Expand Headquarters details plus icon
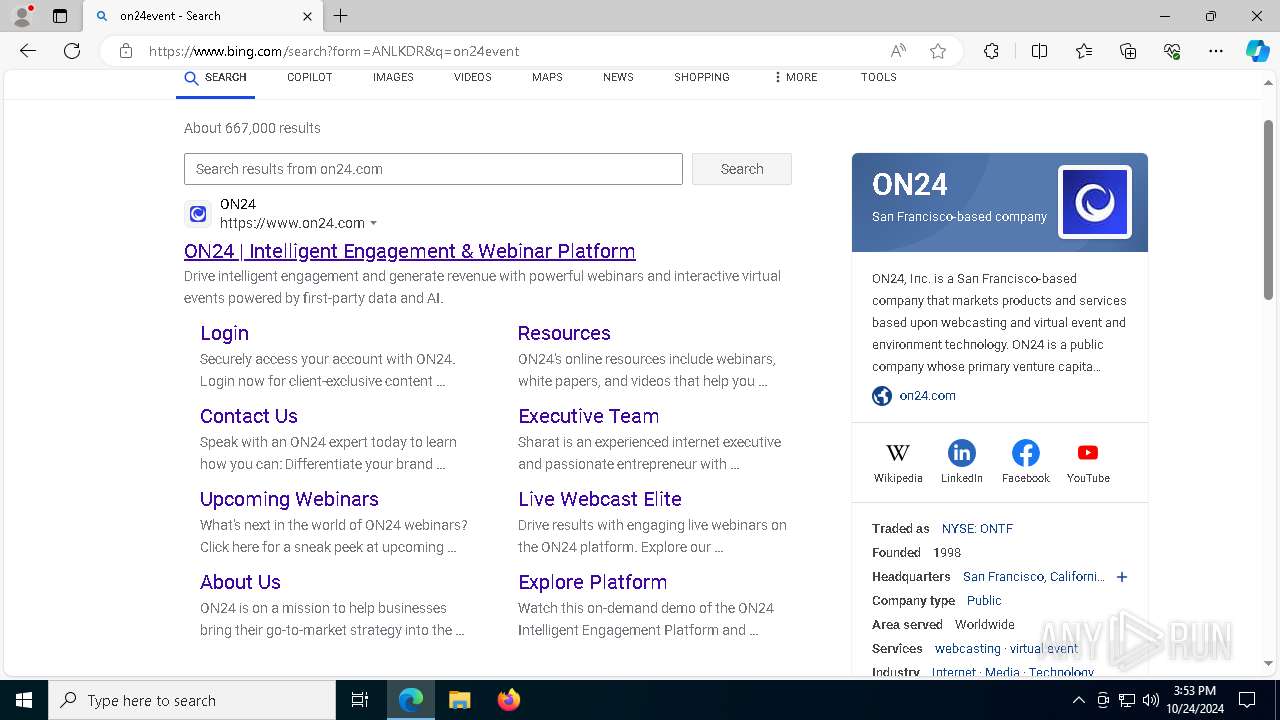The width and height of the screenshot is (1280, 720). pyautogui.click(x=1122, y=577)
